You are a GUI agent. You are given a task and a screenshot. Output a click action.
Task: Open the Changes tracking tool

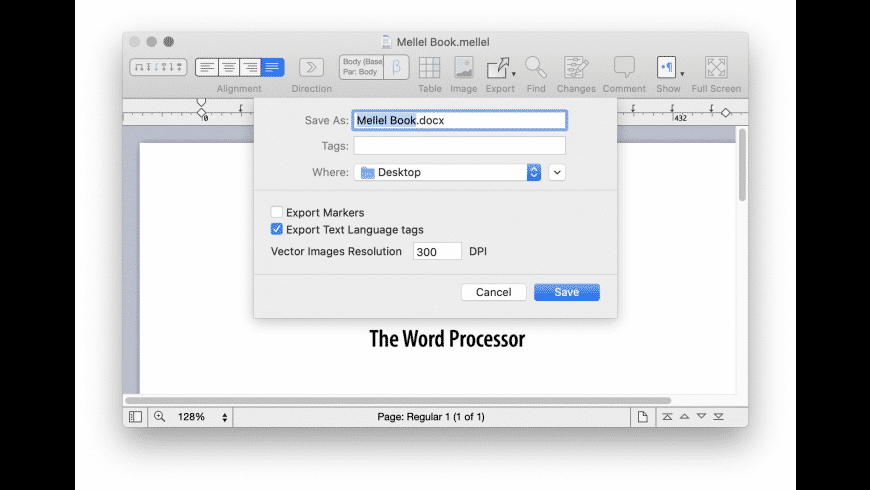576,68
